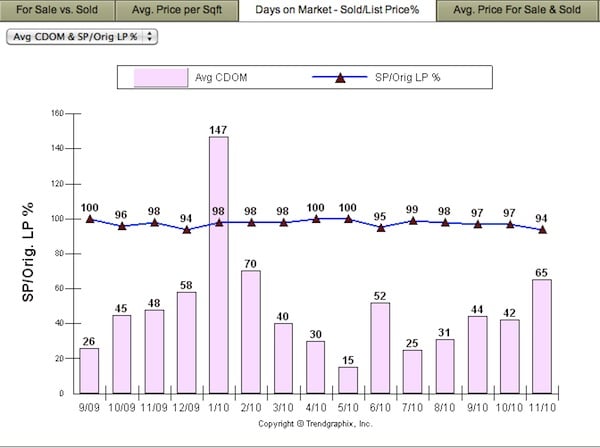Screen dimensions: 600x448
Task: Click the Copyright Trendgraphix, Inc. text
Action: pos(314,423)
